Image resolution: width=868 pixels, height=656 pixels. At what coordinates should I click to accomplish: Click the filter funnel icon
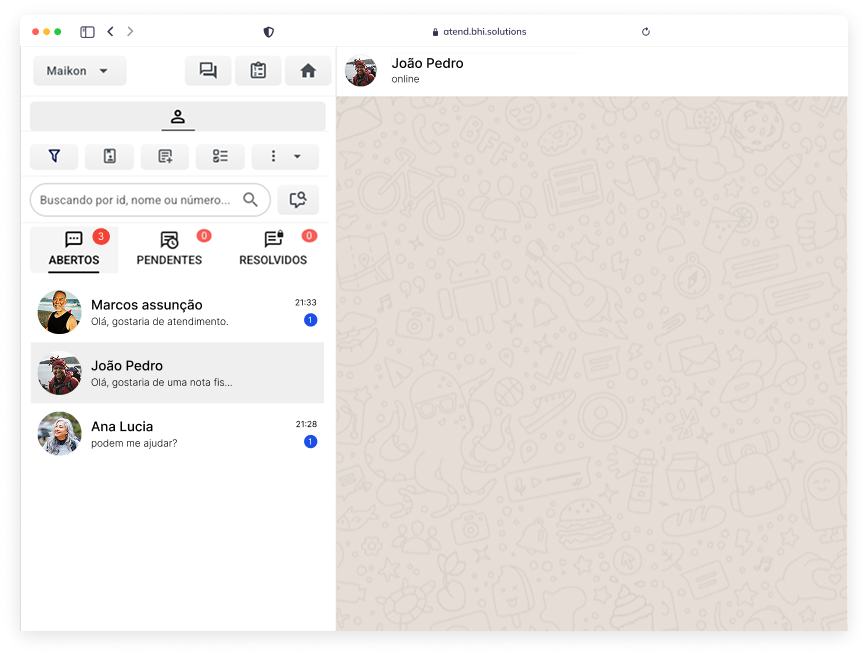55,157
